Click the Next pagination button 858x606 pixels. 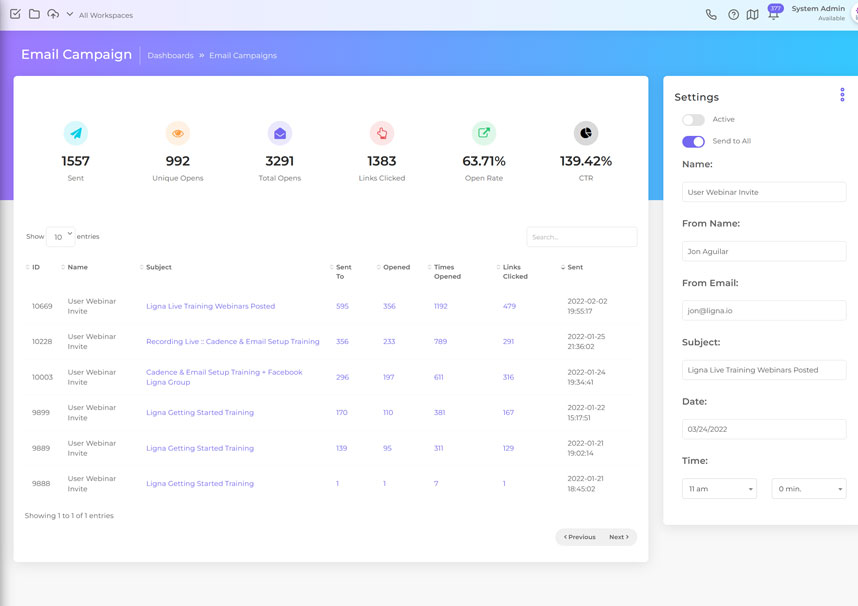pyautogui.click(x=619, y=537)
